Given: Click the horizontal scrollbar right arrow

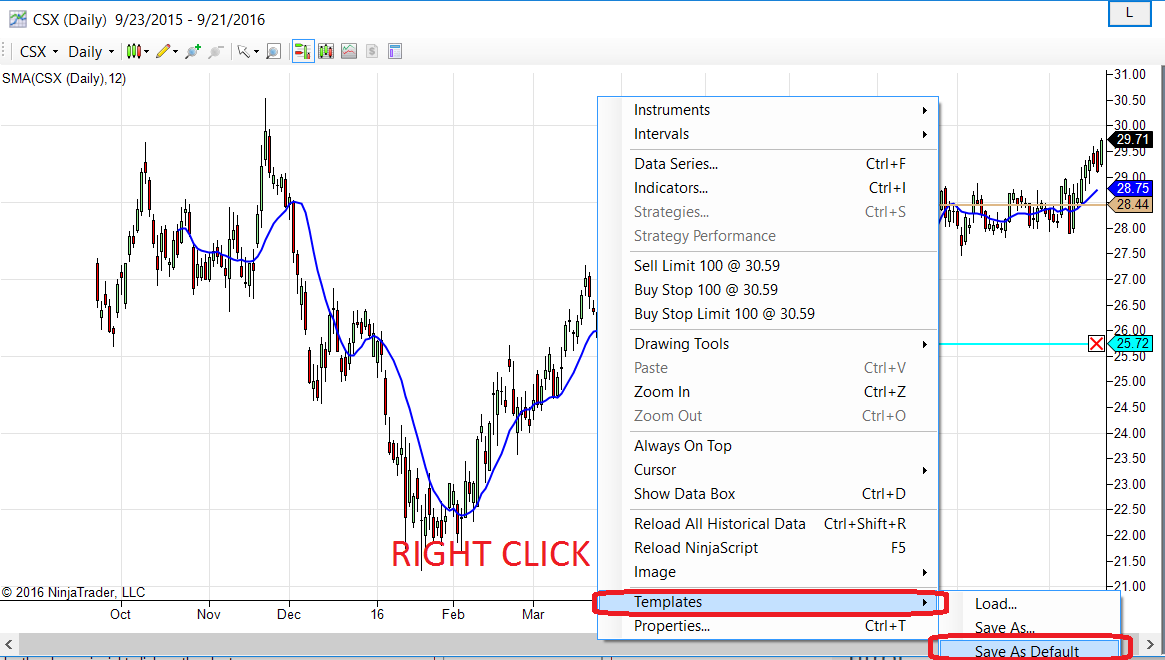Looking at the screenshot, I should [x=1150, y=644].
